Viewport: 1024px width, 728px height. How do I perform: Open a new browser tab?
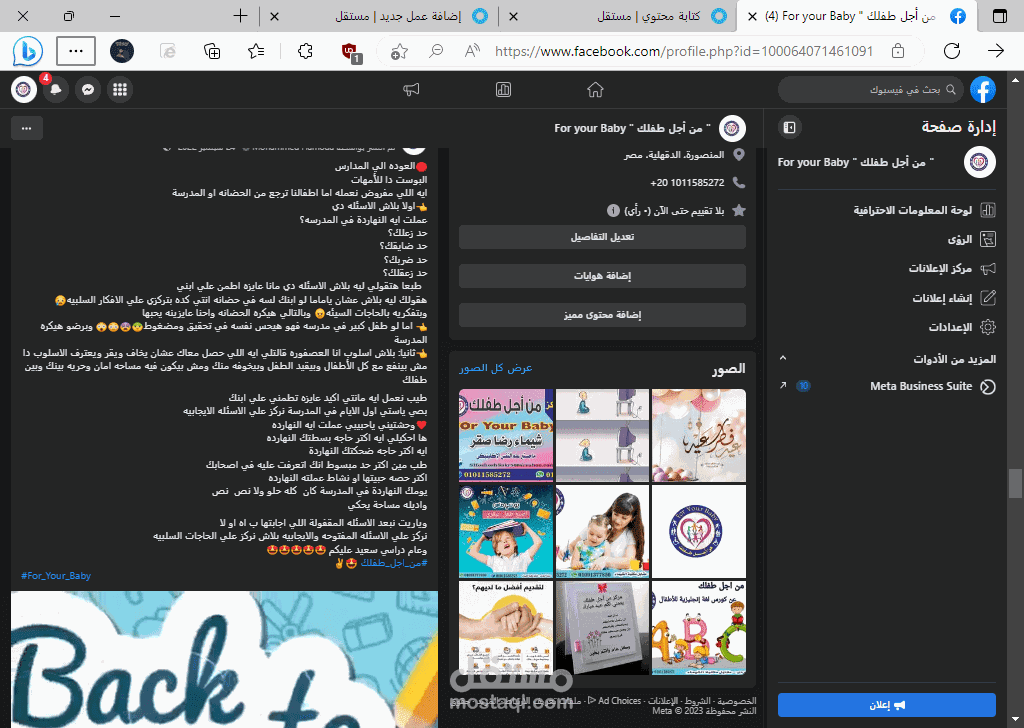[240, 16]
